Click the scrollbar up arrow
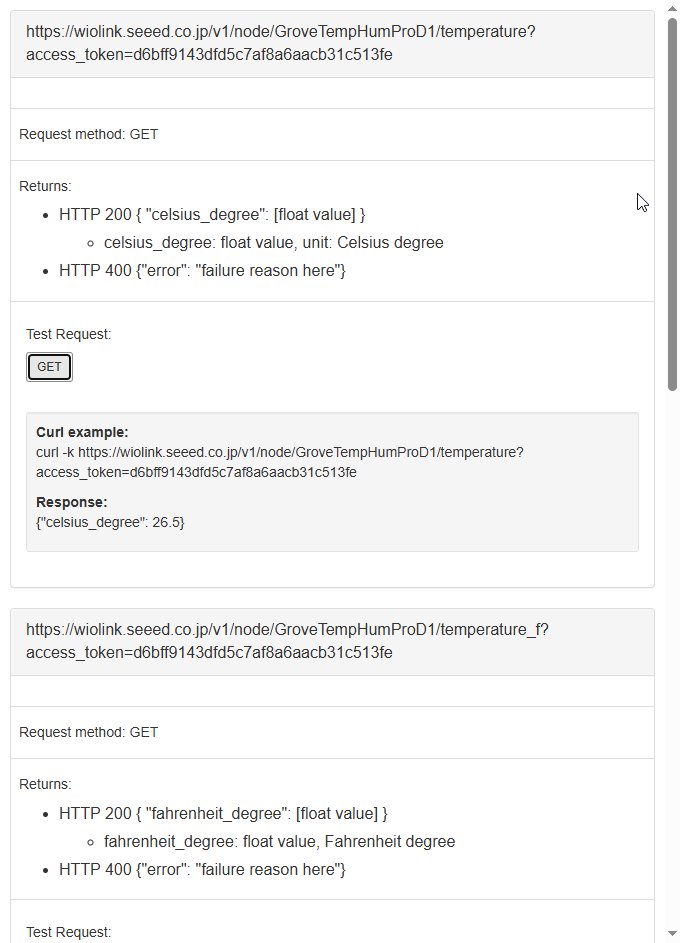680x943 pixels. [673, 7]
